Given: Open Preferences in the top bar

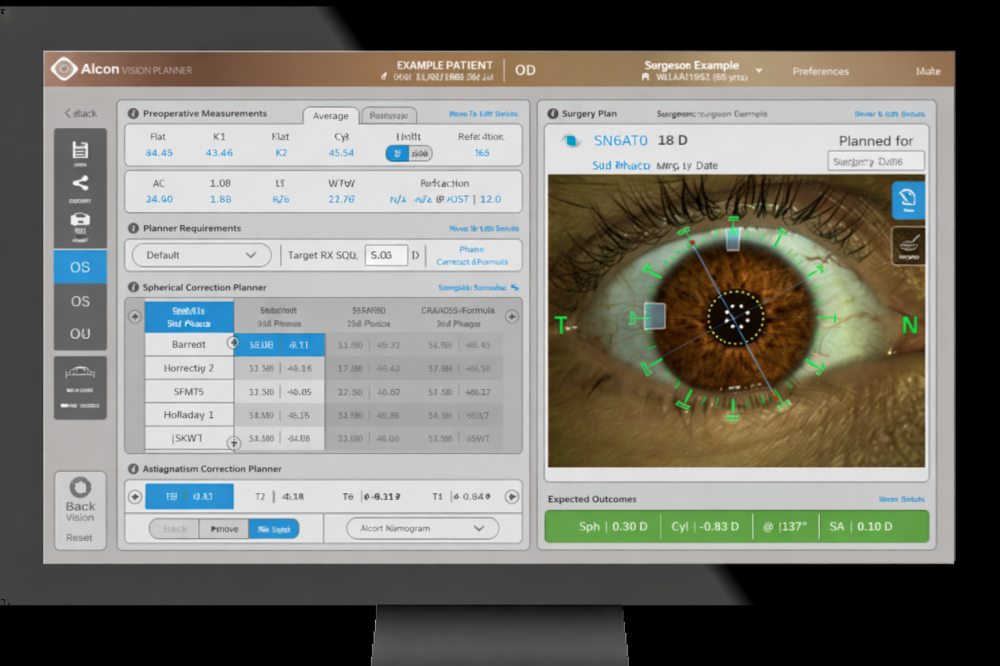Looking at the screenshot, I should 820,71.
